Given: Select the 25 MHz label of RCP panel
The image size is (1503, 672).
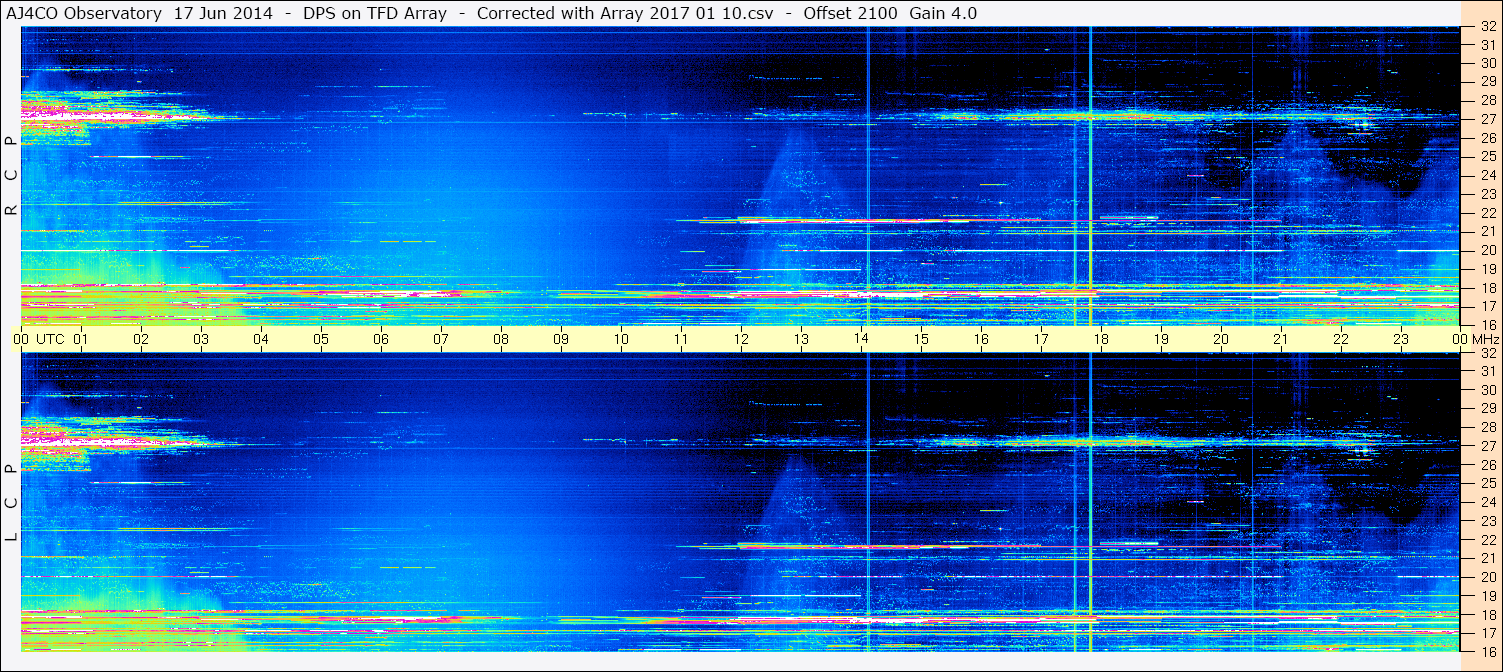Looking at the screenshot, I should (x=1488, y=156).
